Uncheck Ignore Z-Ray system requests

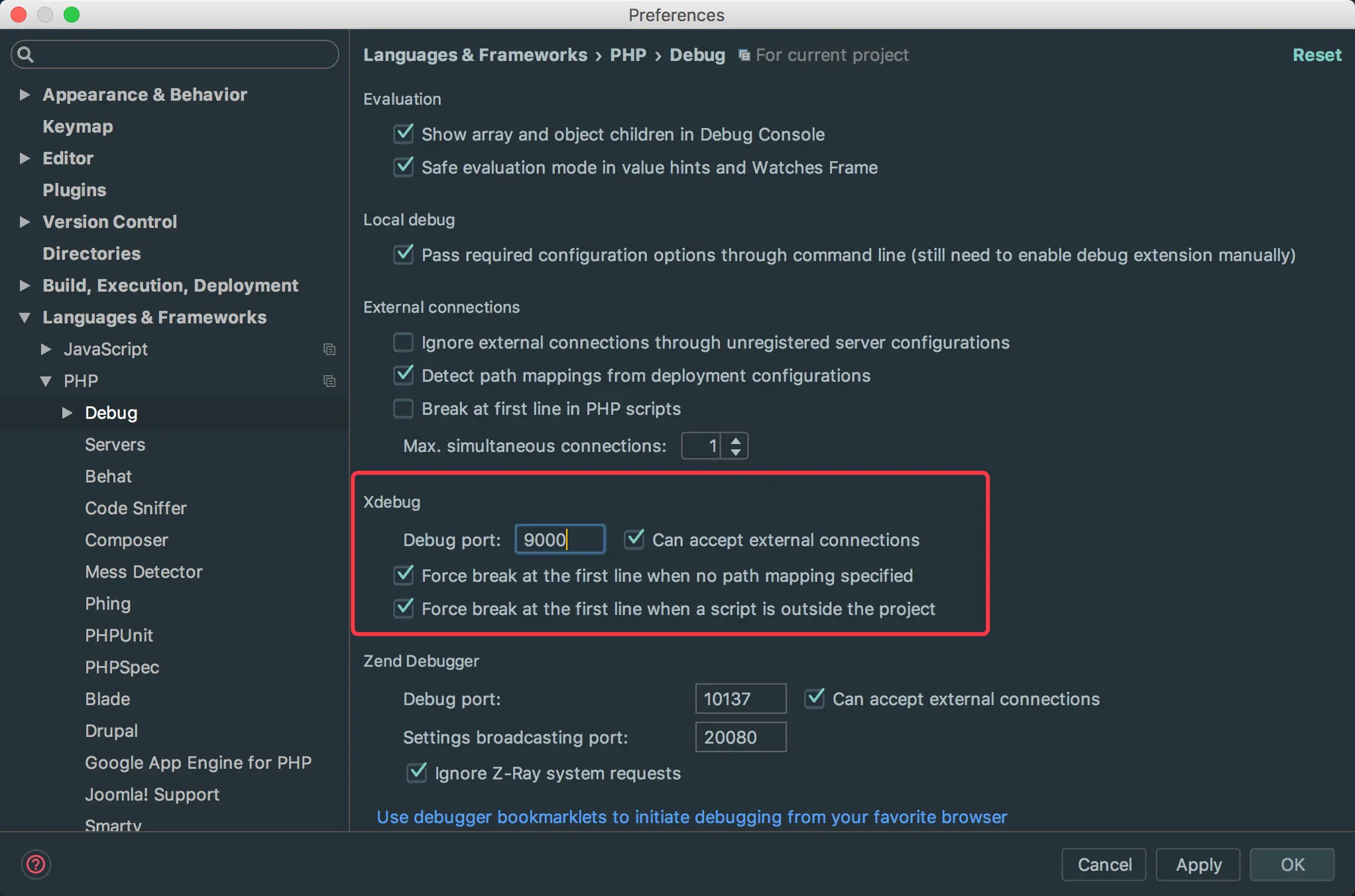pyautogui.click(x=417, y=773)
